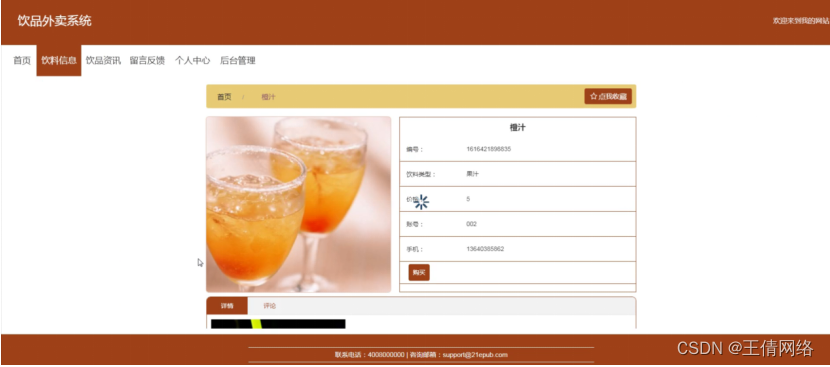Viewport: 830px width, 367px height.
Task: Click the account value 002
Action: tap(471, 224)
